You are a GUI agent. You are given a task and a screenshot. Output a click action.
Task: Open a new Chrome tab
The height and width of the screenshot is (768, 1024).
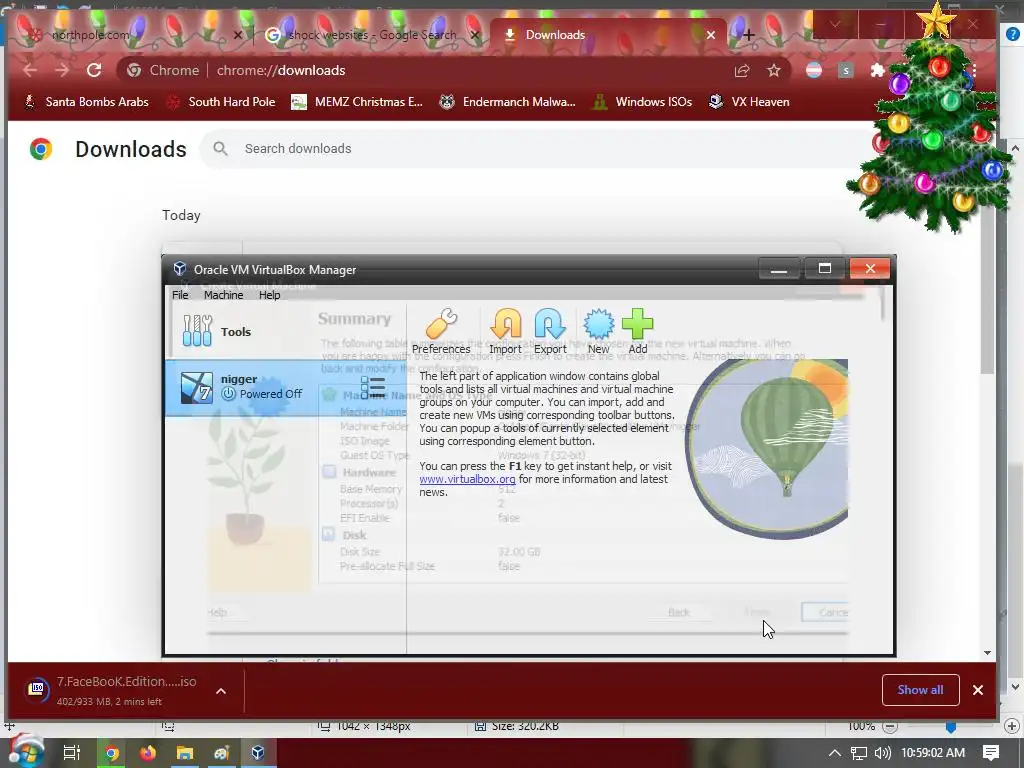click(x=748, y=35)
